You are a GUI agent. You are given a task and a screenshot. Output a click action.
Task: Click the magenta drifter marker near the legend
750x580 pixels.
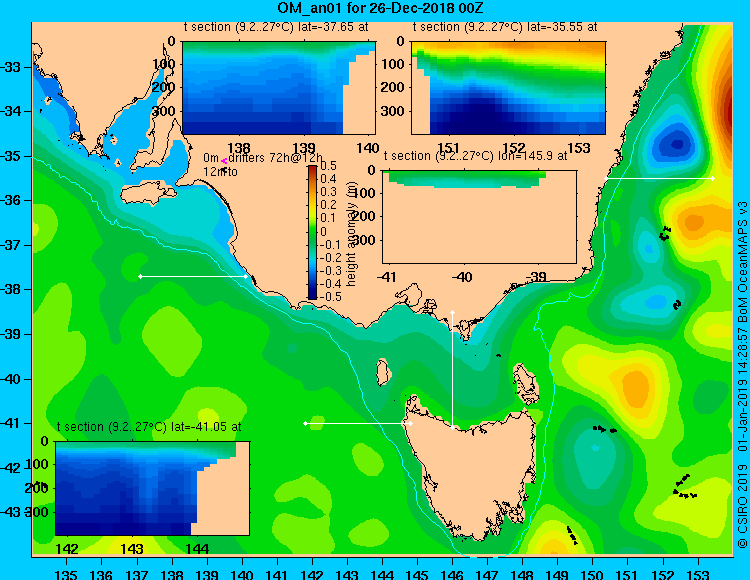[224, 162]
